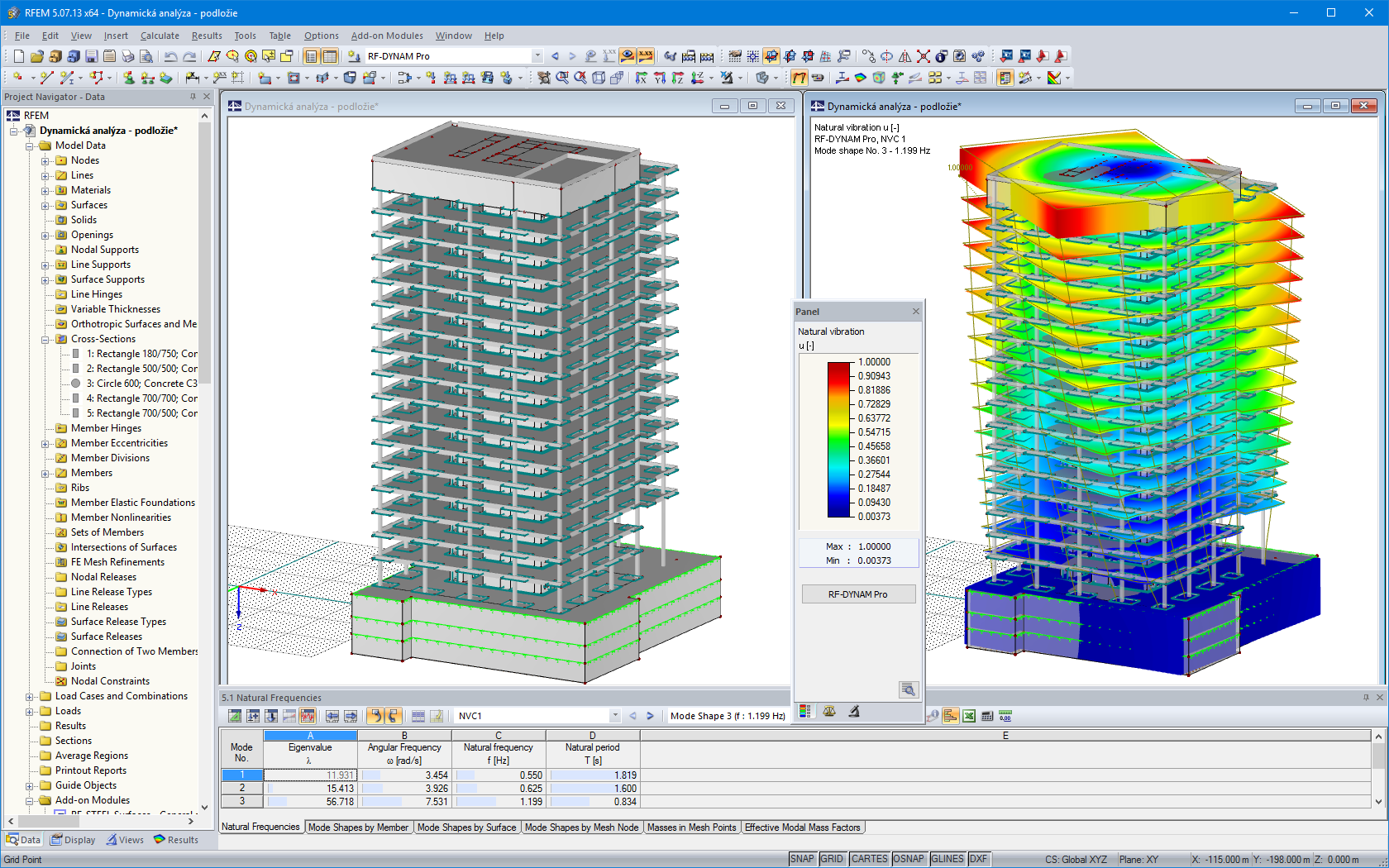Click the mirror tool icon
The image size is (1389, 868).
(x=905, y=56)
